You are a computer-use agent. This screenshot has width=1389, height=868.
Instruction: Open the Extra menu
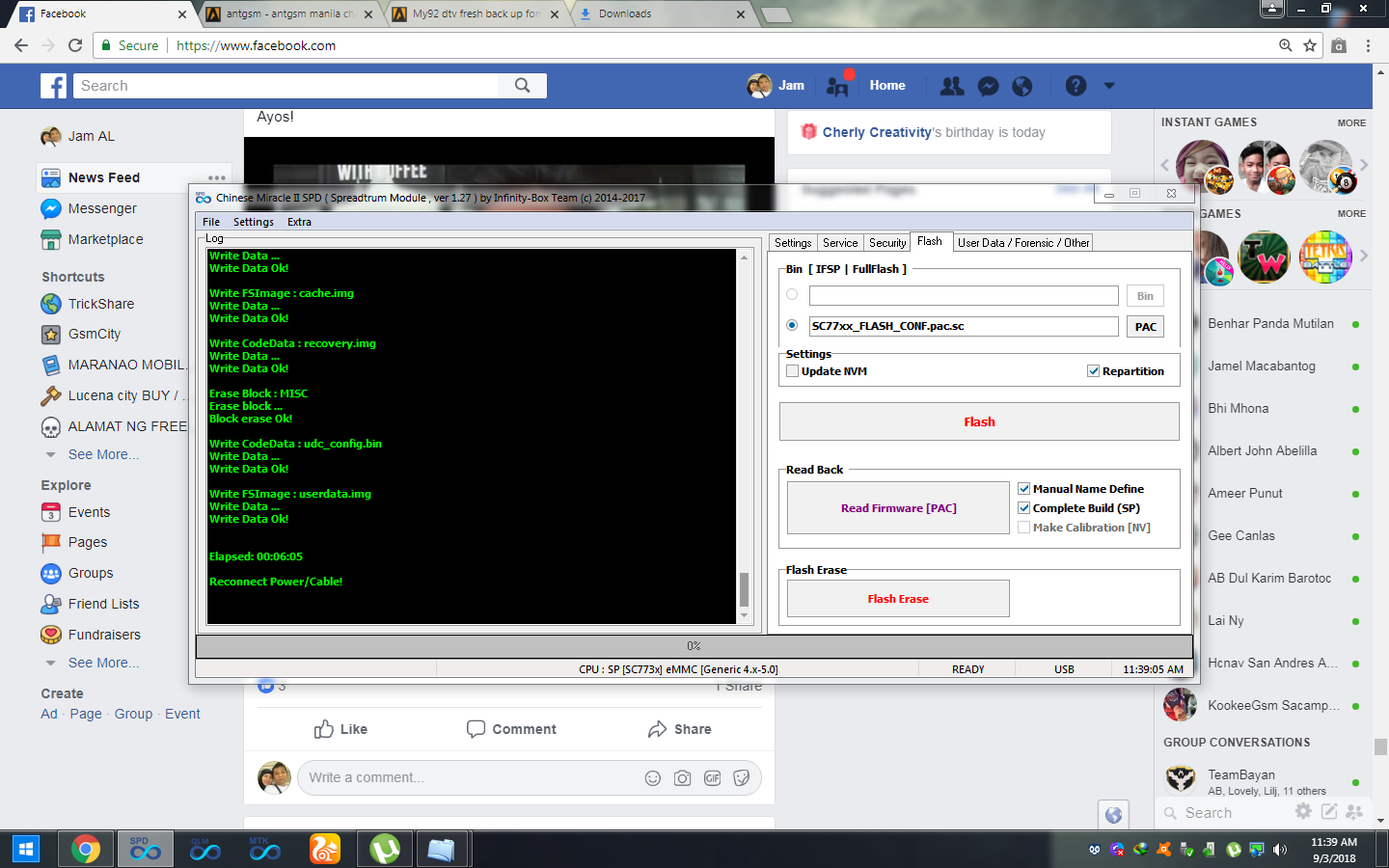click(299, 222)
